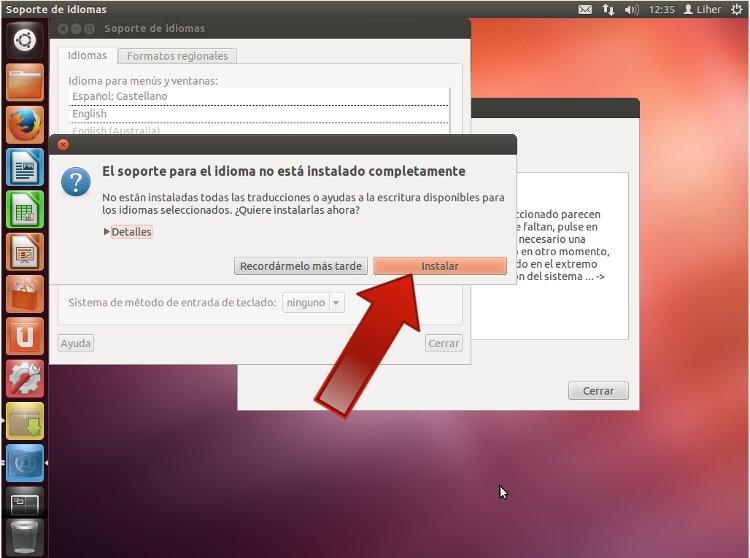
Task: Open the sound volume indicator
Action: (631, 10)
